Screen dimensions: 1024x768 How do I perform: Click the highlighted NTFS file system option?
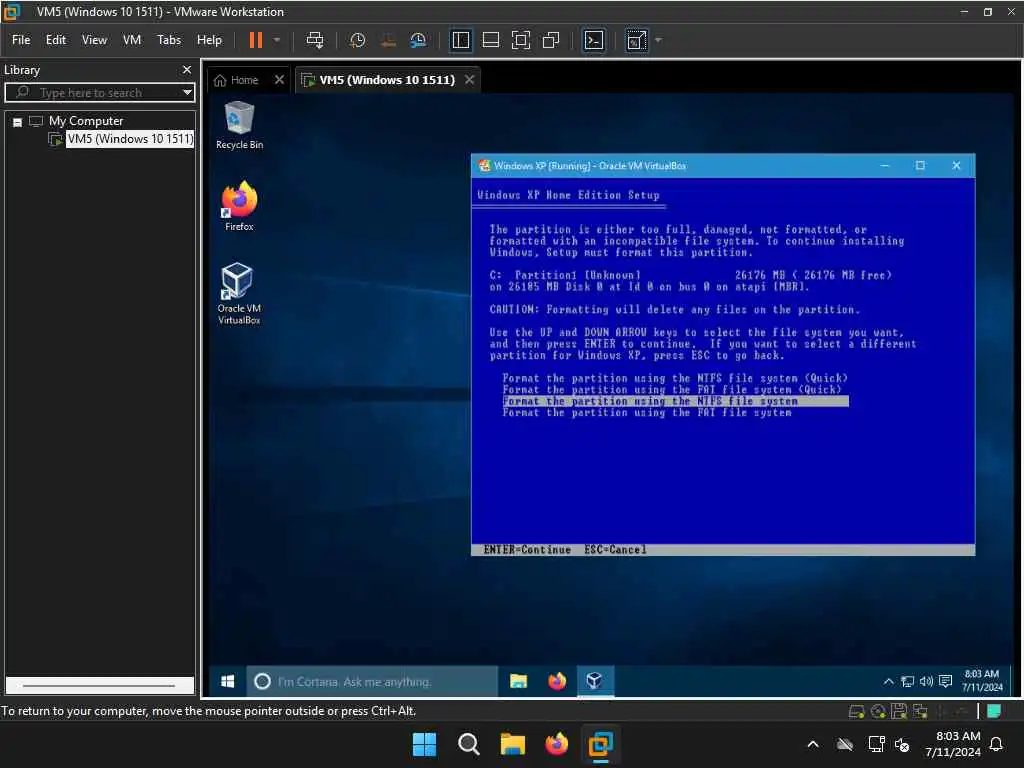(x=675, y=401)
